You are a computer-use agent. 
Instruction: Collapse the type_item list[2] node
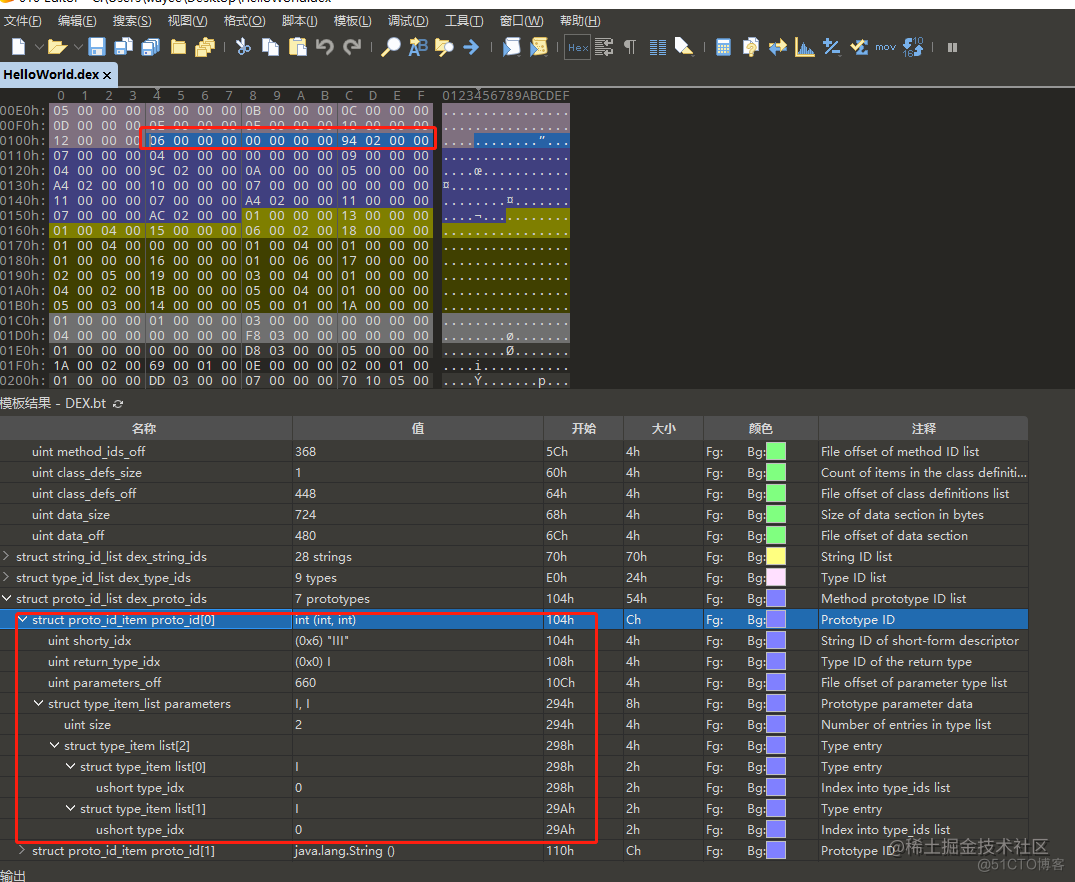[x=54, y=746]
